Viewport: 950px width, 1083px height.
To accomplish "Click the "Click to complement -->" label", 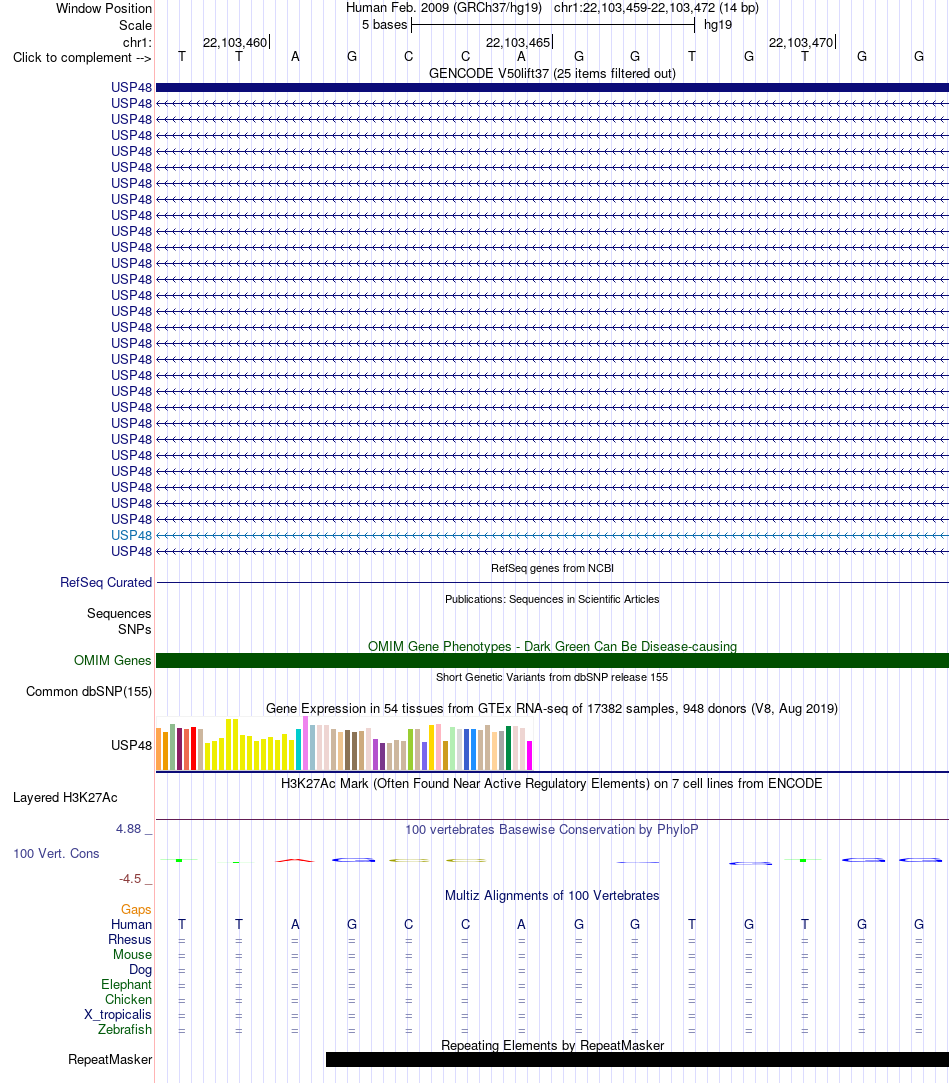I will tap(82, 58).
